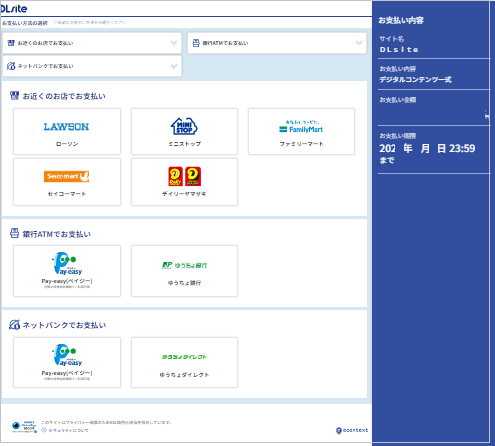Select Yucho Direct net banking
Viewport: 495px width, 446px height.
point(184,362)
